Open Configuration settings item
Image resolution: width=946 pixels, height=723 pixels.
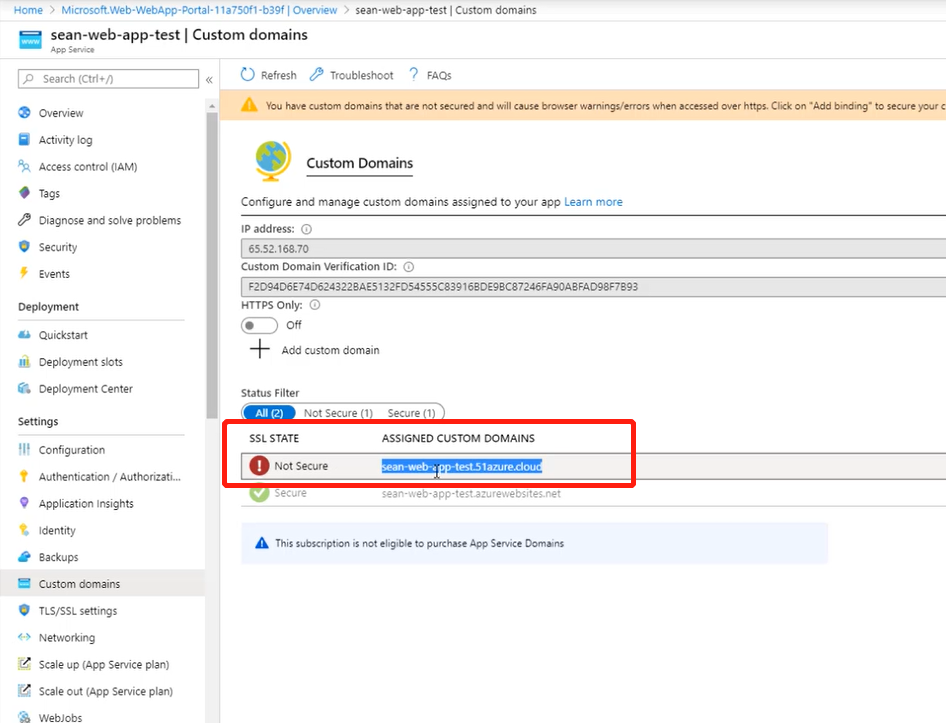(72, 450)
